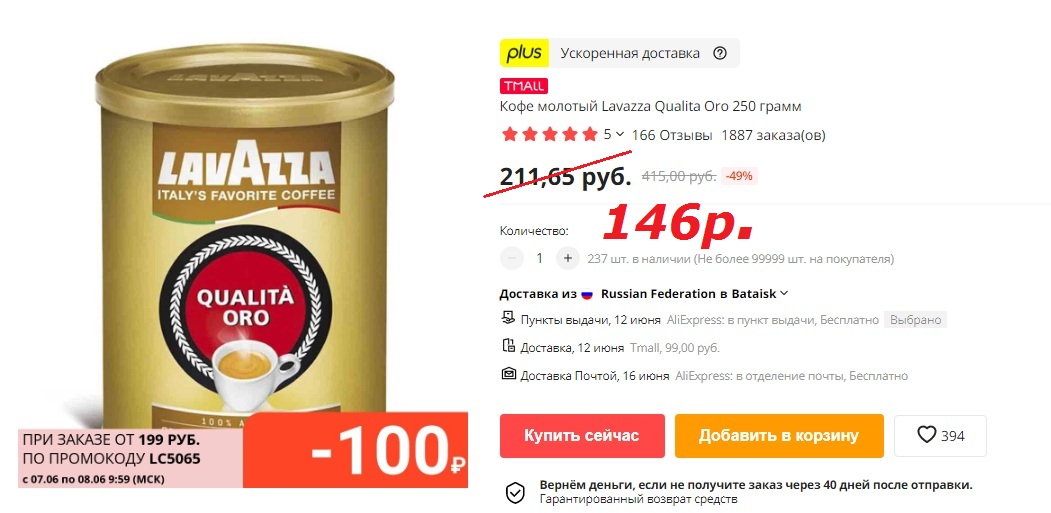Open the 166 Отзывы reviews link
Viewport: 1051px width, 513px height.
tap(672, 135)
